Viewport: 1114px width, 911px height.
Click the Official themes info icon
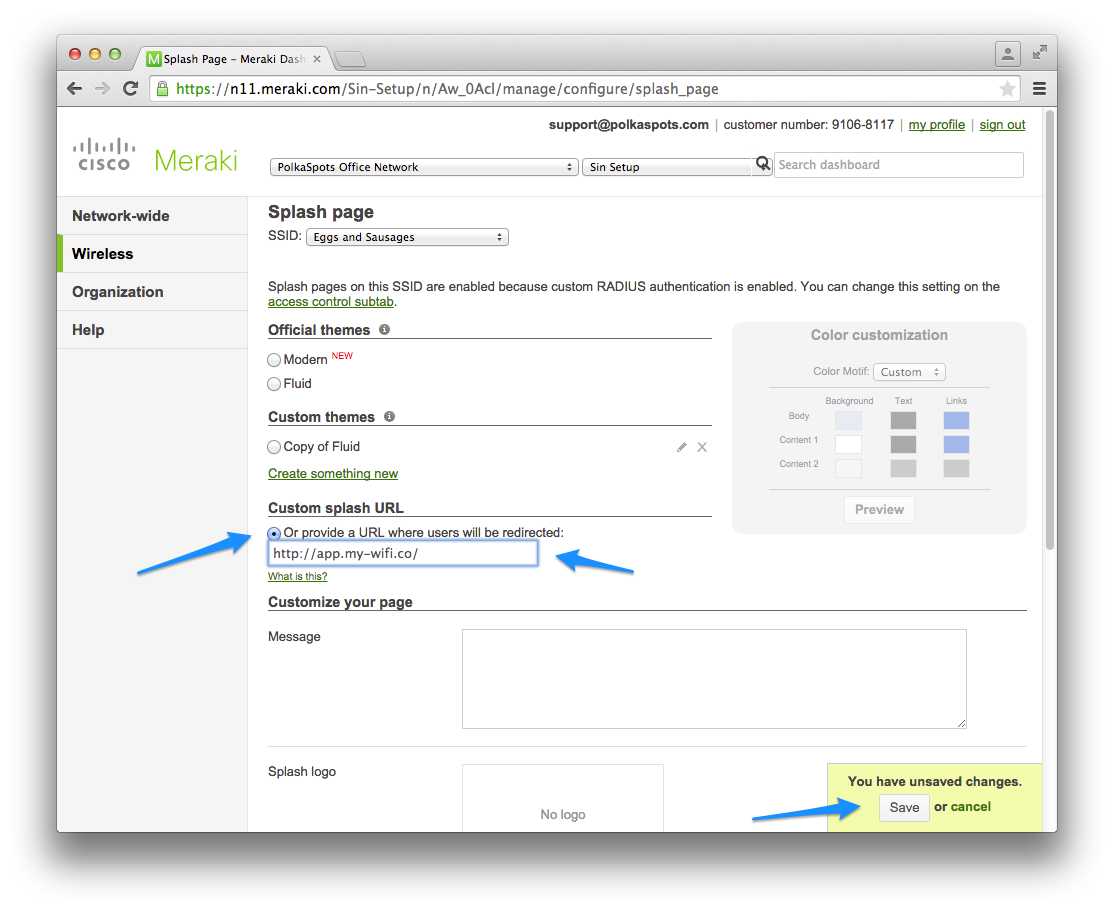click(384, 330)
